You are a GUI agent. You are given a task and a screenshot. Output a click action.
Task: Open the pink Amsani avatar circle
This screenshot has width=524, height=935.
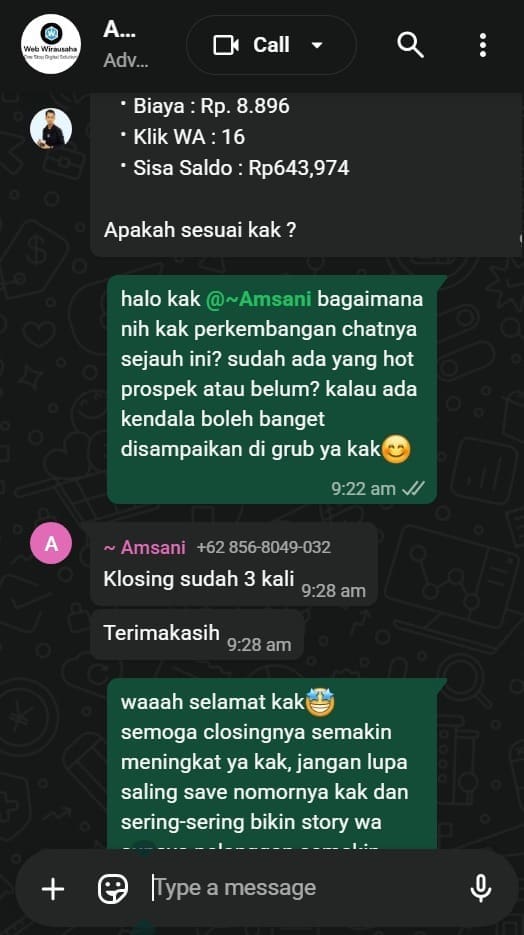point(51,543)
